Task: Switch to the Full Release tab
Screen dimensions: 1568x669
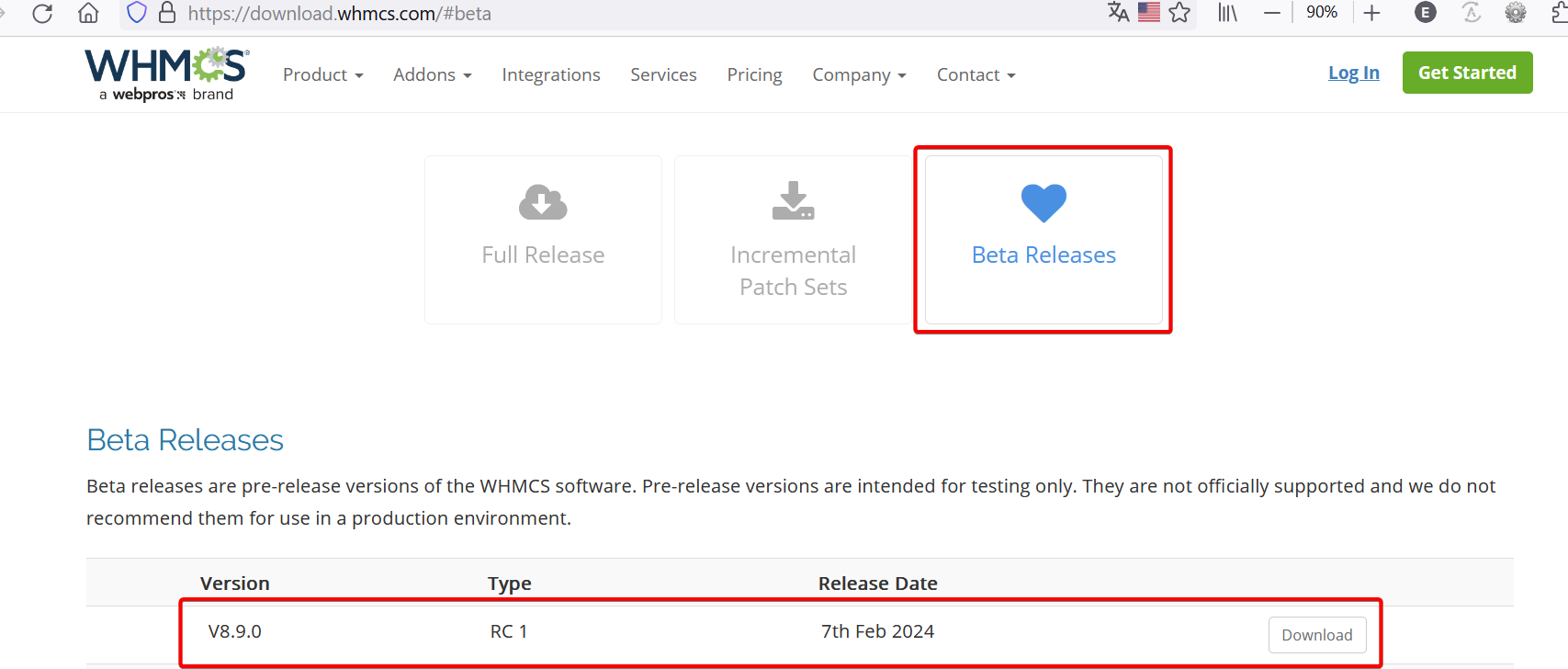Action: pos(543,240)
